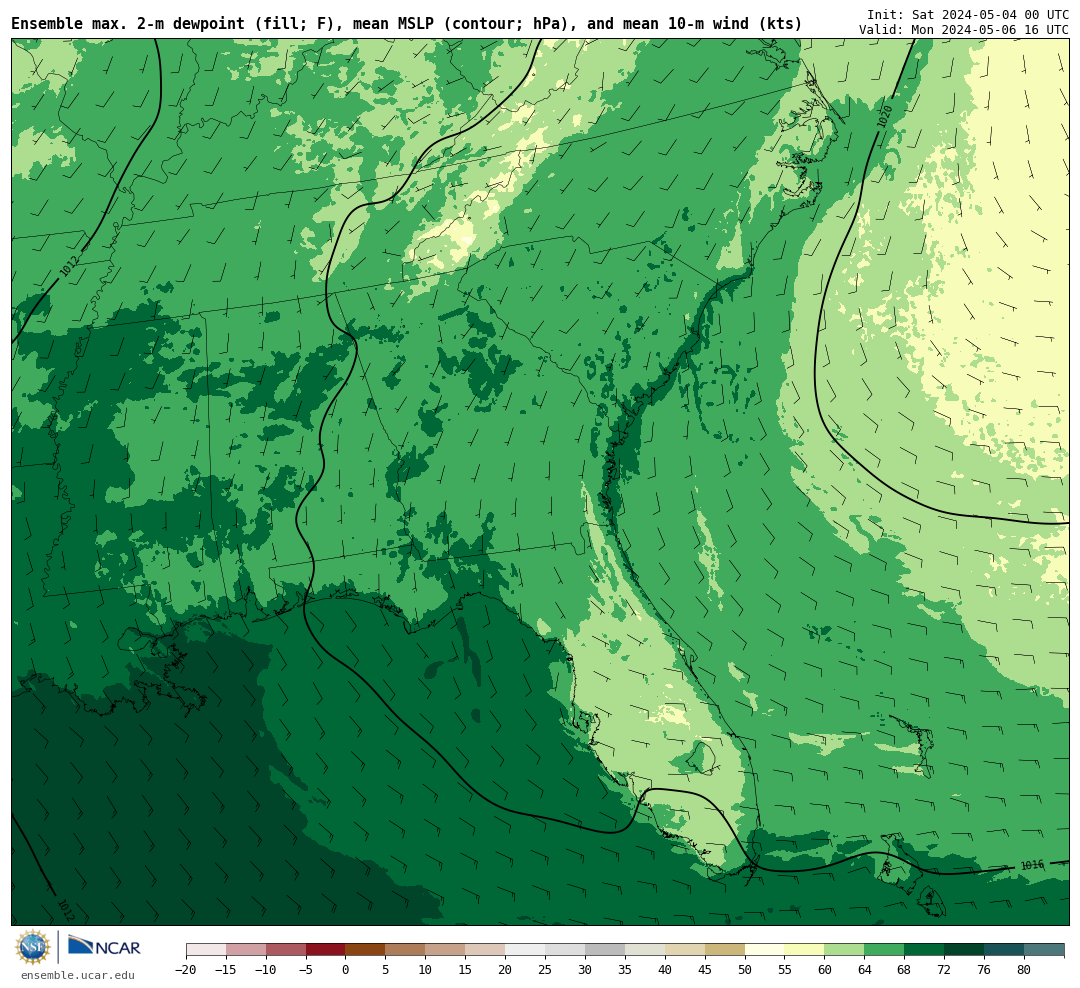Click the 1016 contour label
The image size is (1080, 988).
pos(1032,865)
